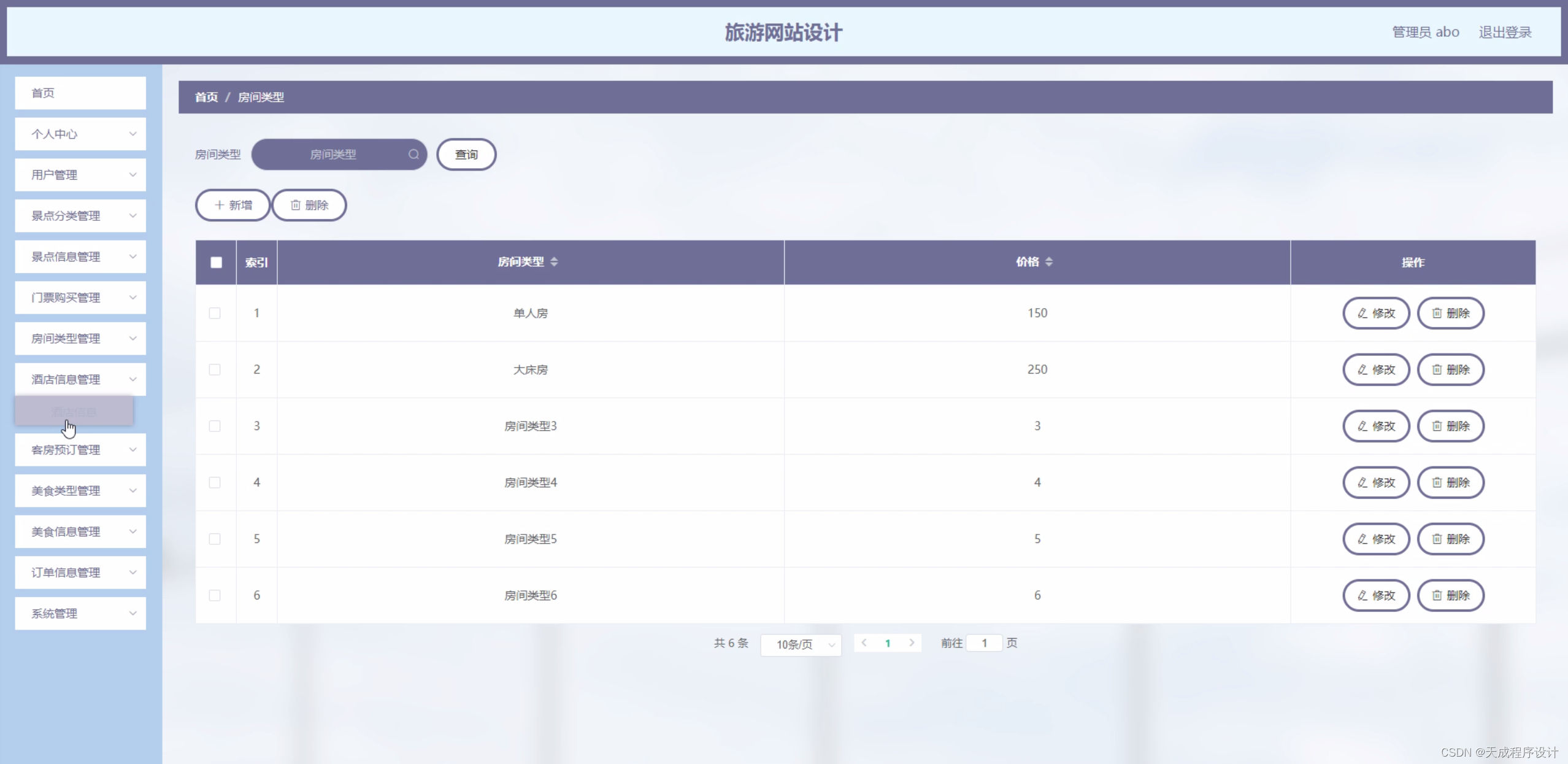Click the 查询 search button
The width and height of the screenshot is (1568, 764).
point(466,155)
